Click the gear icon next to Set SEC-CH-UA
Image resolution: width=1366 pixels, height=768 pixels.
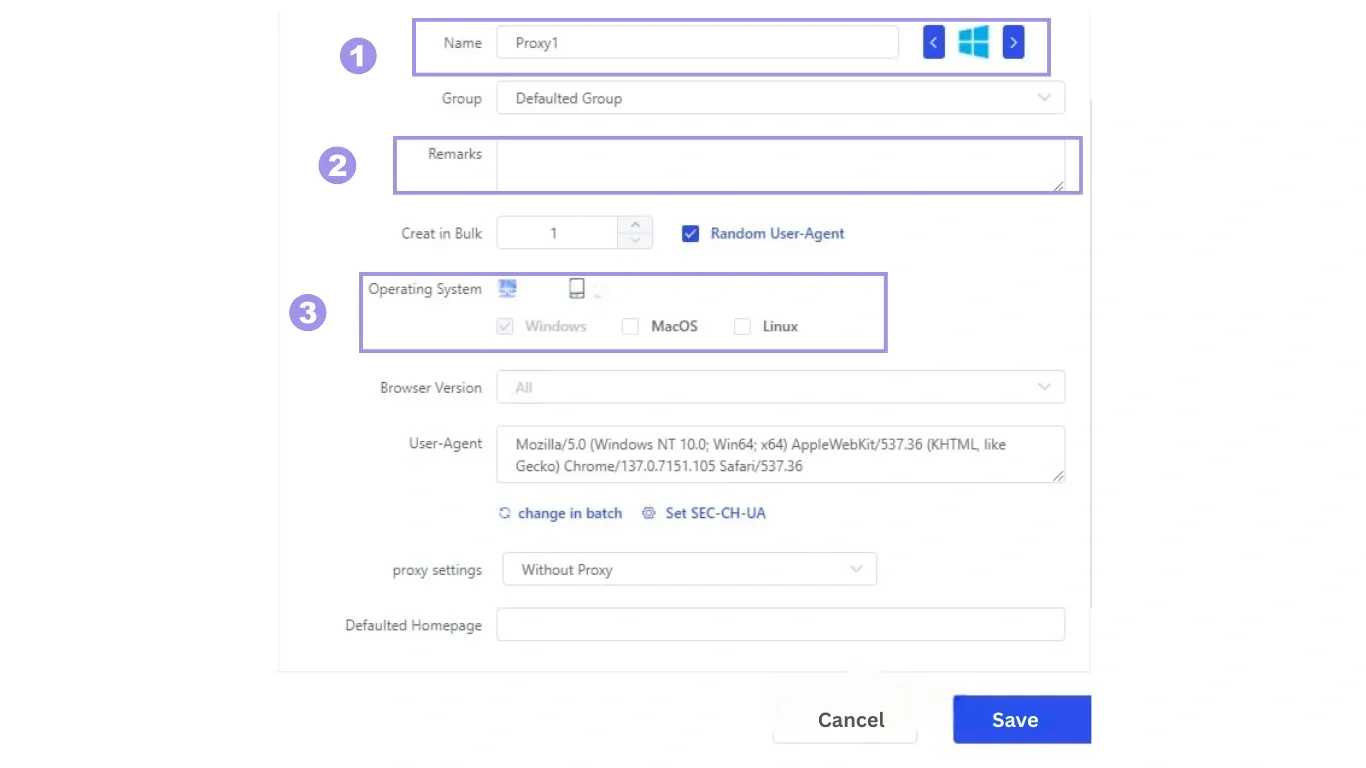pyautogui.click(x=648, y=513)
